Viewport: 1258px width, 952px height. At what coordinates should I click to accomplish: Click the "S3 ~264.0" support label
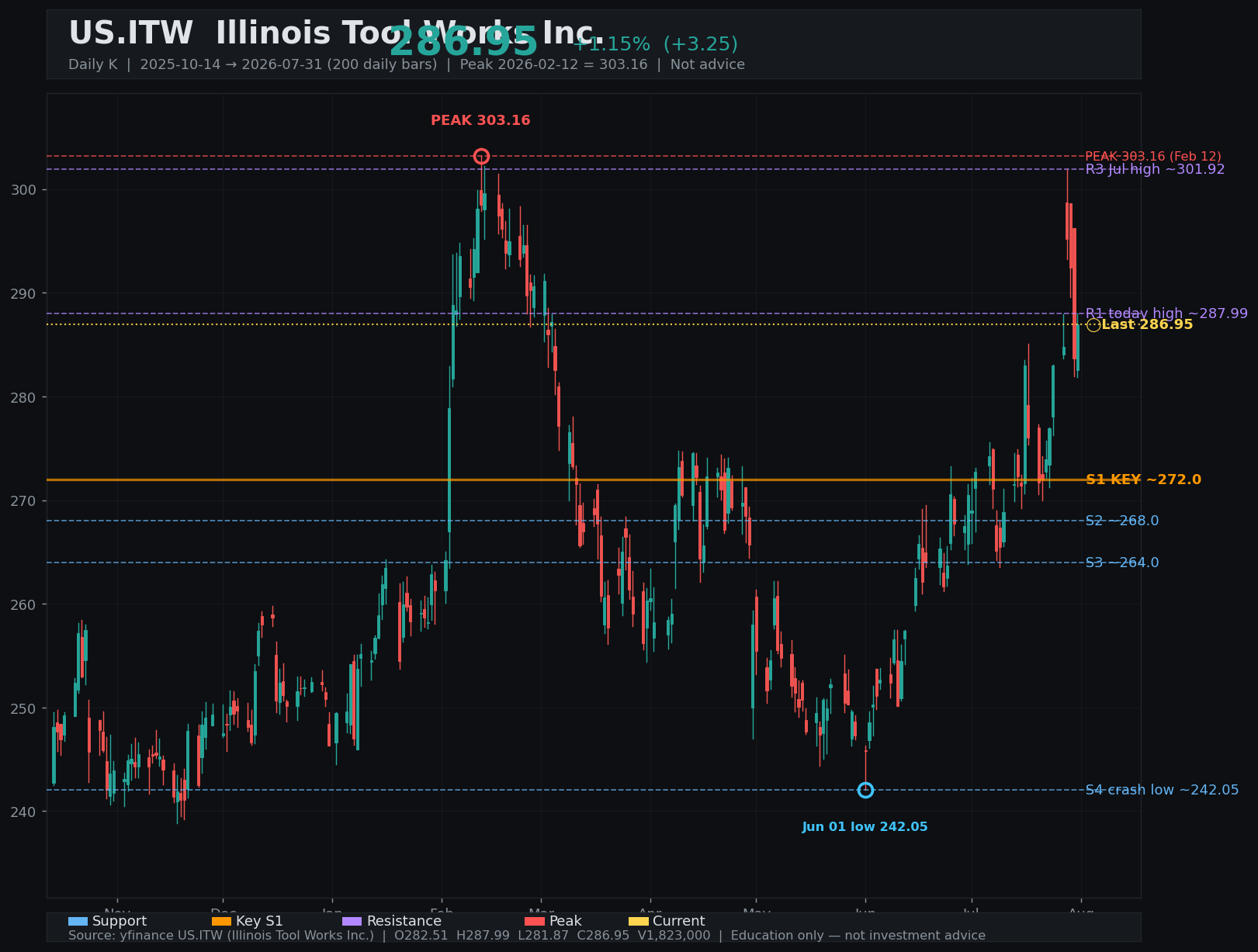[1122, 563]
